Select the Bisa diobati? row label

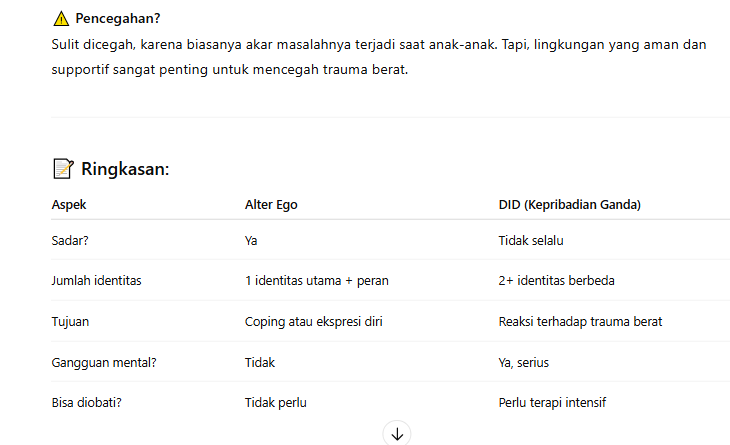pyautogui.click(x=87, y=403)
